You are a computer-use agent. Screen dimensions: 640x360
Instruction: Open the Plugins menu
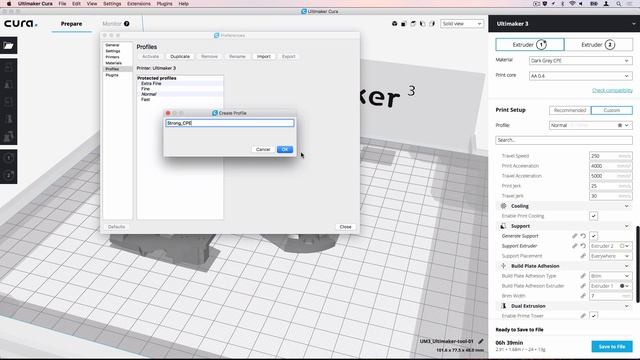164,4
